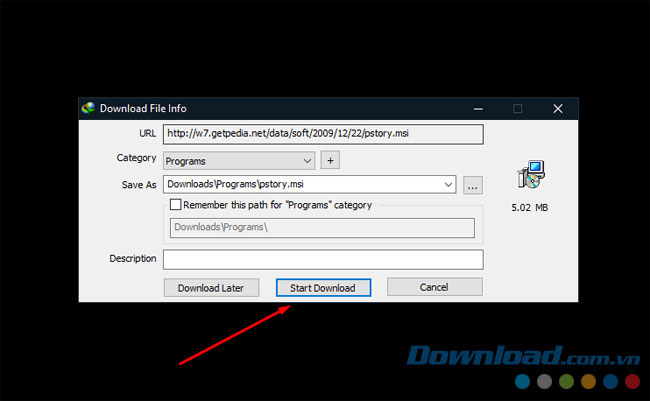650x401 pixels.
Task: Click the Download.com.vn watermark logo
Action: pos(510,355)
